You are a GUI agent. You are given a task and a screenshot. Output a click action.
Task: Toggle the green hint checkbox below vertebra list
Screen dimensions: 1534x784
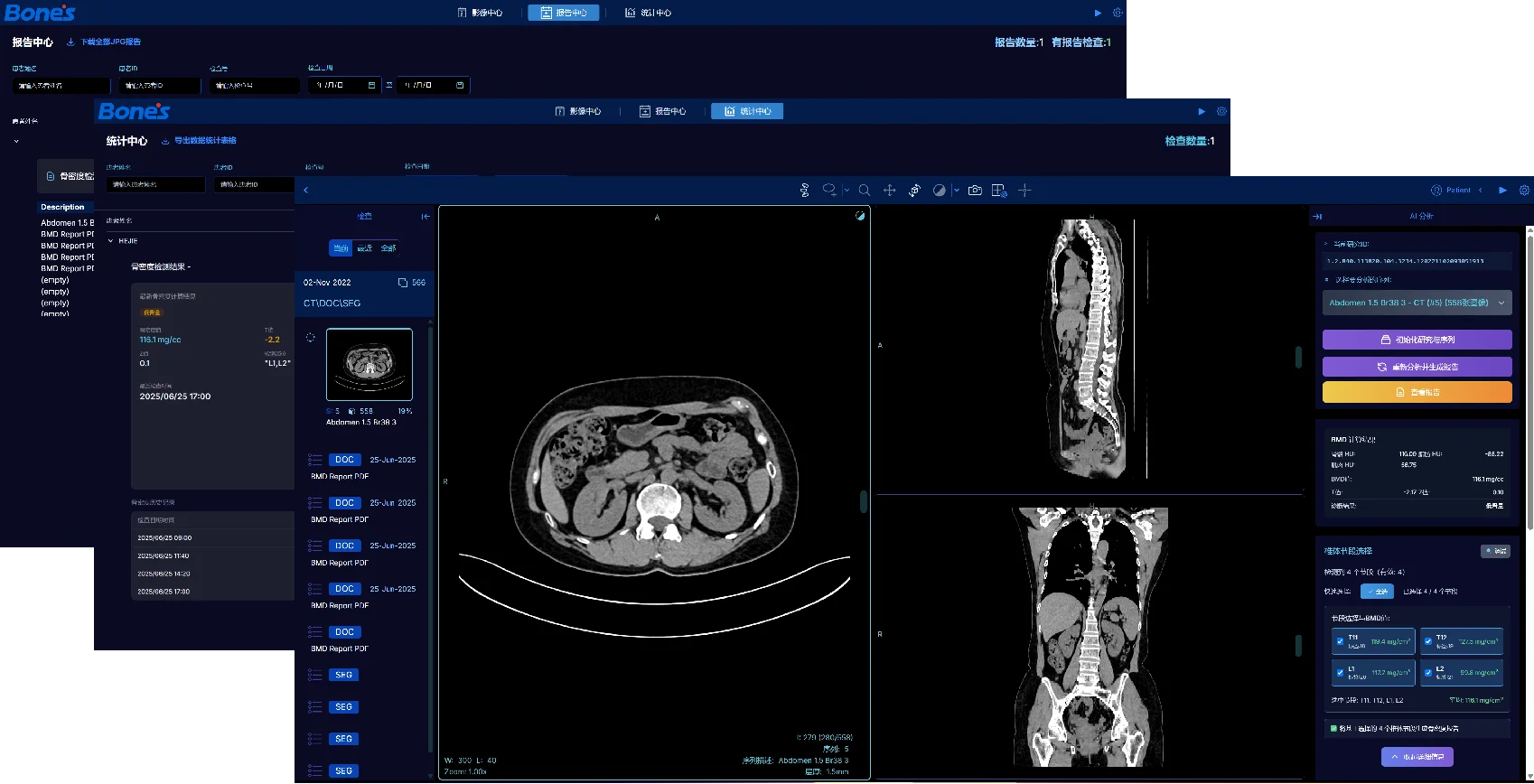pos(1334,728)
